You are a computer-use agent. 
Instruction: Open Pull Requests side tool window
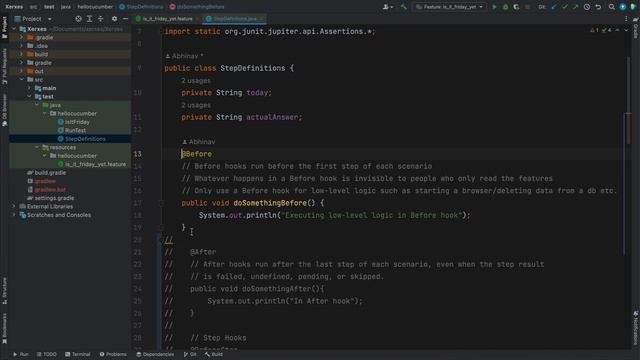pos(4,66)
